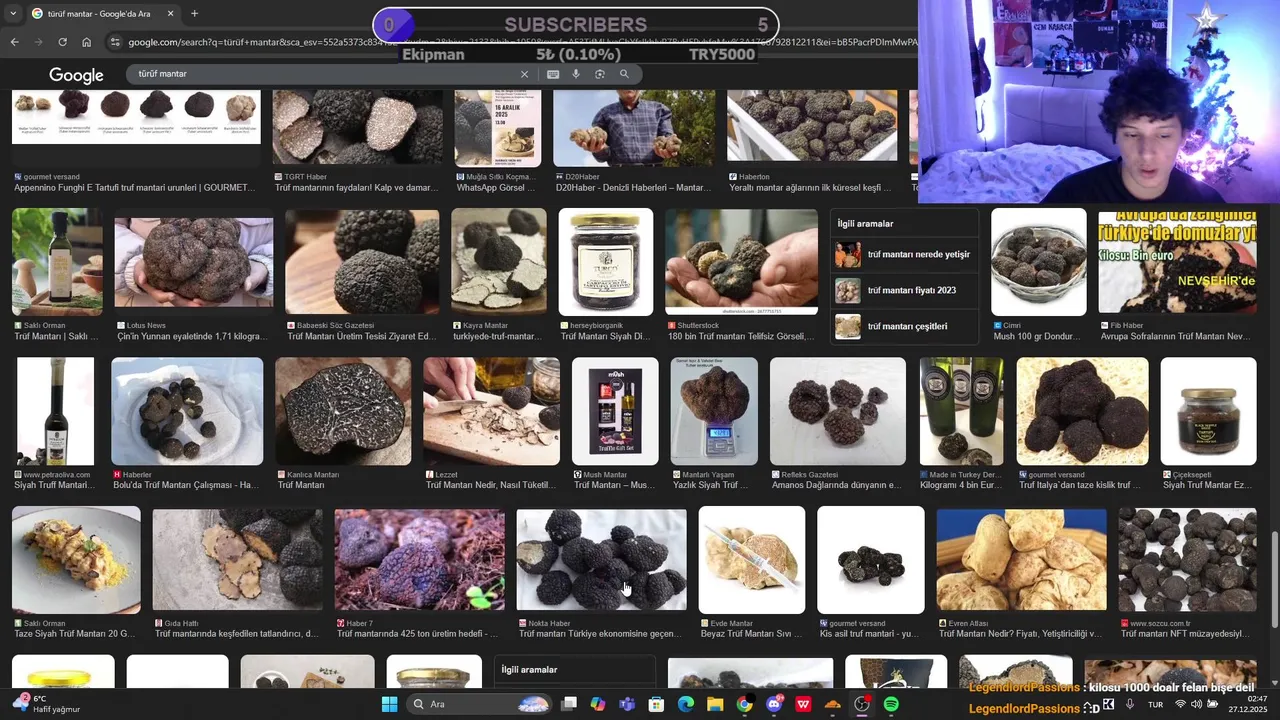Open the Lotus News 1,71 kilogram result link
The image size is (1280, 720).
(193, 337)
